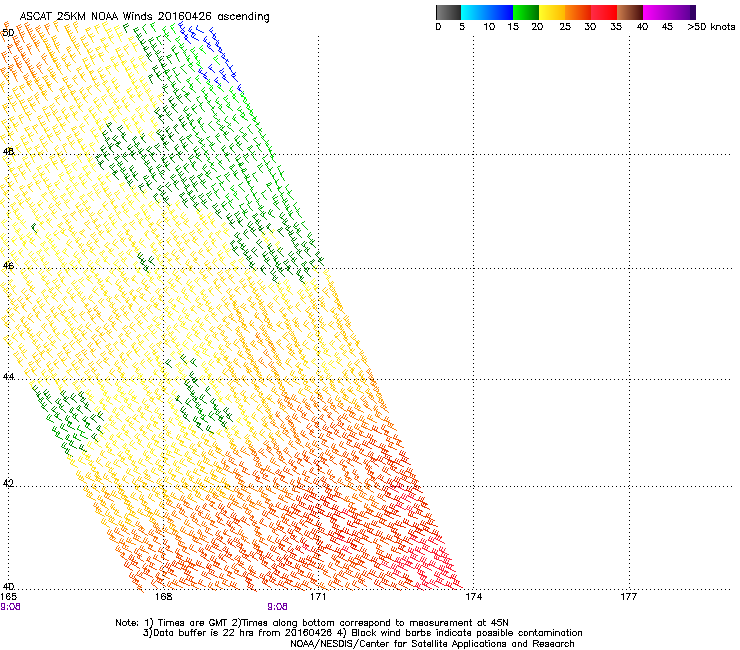Select the yellow 20-25 knots color segment
This screenshot has width=740, height=650.
[552, 12]
